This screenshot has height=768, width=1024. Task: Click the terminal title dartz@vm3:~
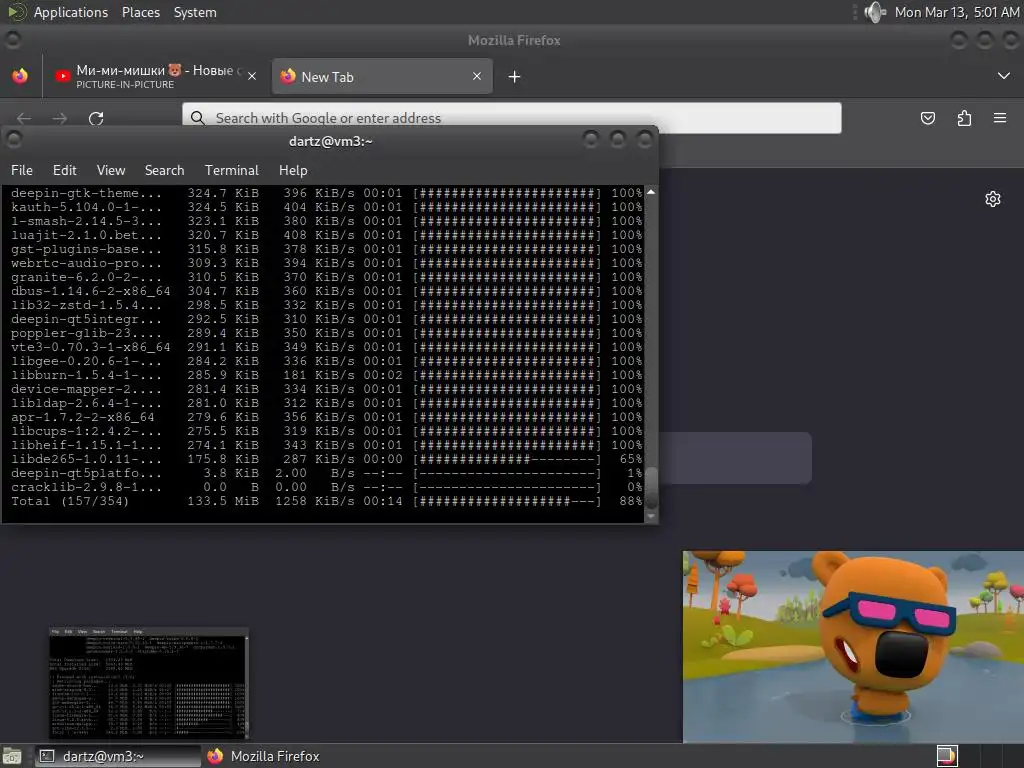tap(330, 141)
